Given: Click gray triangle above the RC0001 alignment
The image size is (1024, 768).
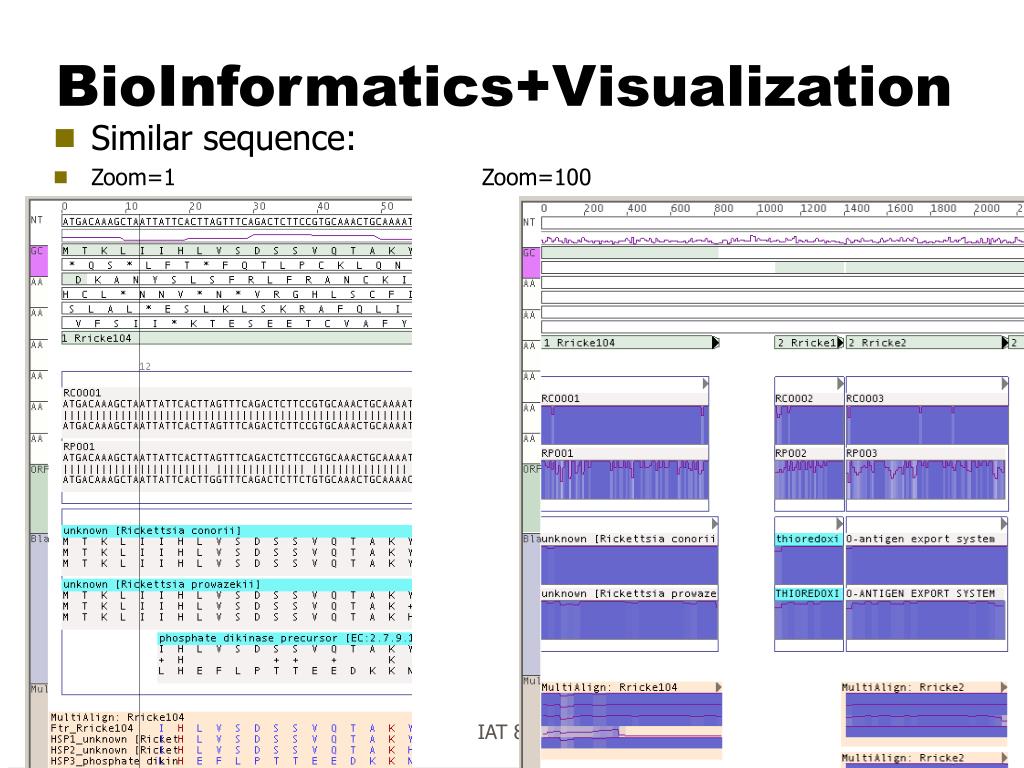Looking at the screenshot, I should point(704,384).
